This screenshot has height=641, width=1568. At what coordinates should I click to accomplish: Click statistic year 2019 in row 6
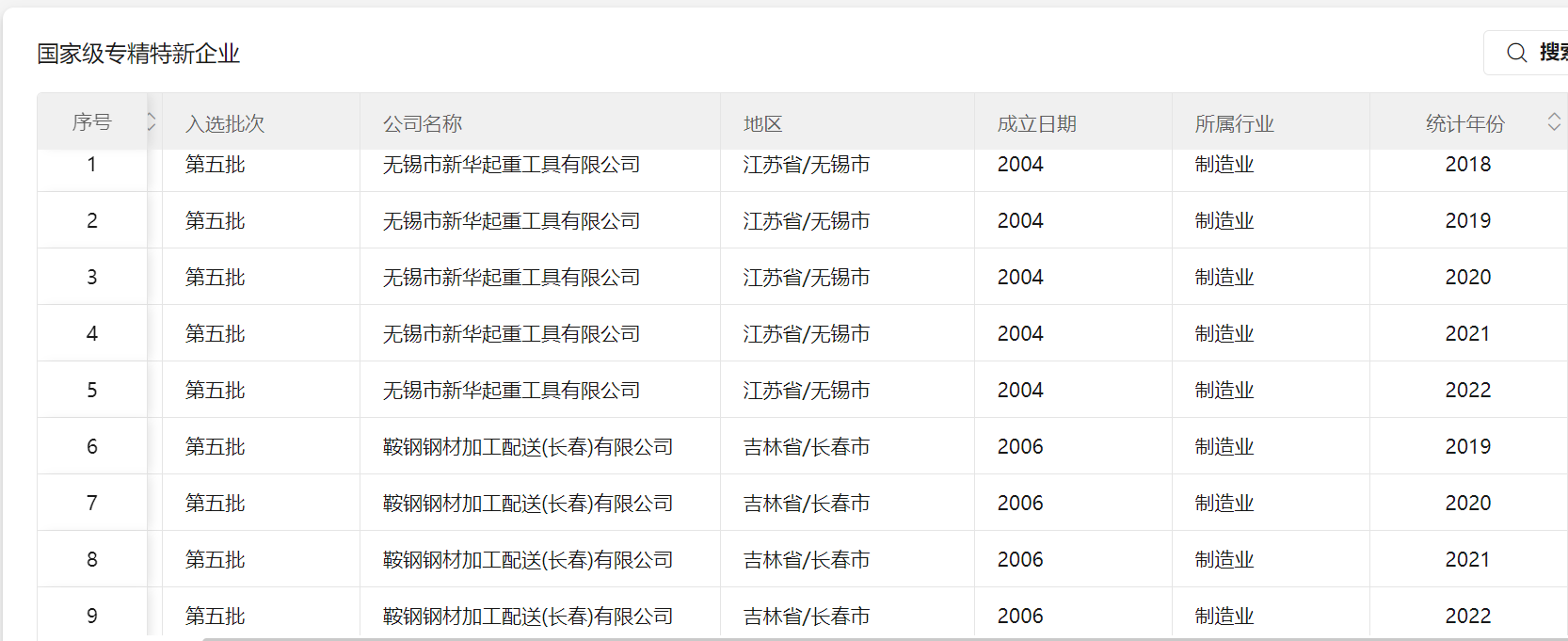[x=1468, y=446]
